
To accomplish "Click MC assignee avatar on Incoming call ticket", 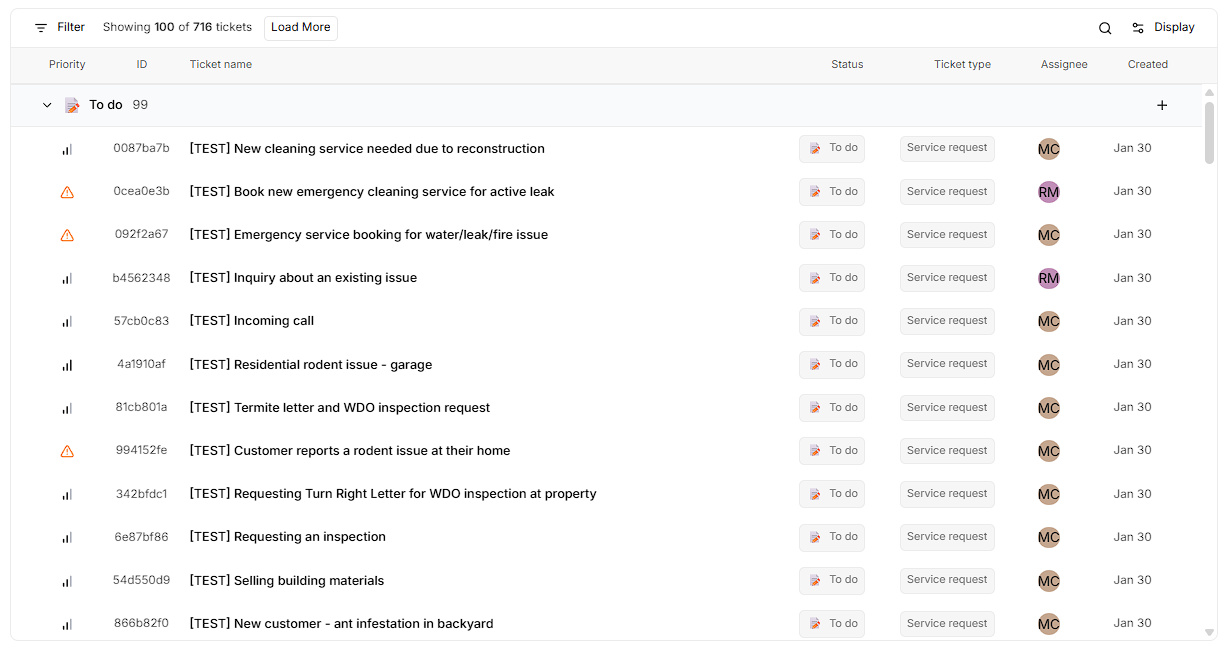I will pos(1048,321).
